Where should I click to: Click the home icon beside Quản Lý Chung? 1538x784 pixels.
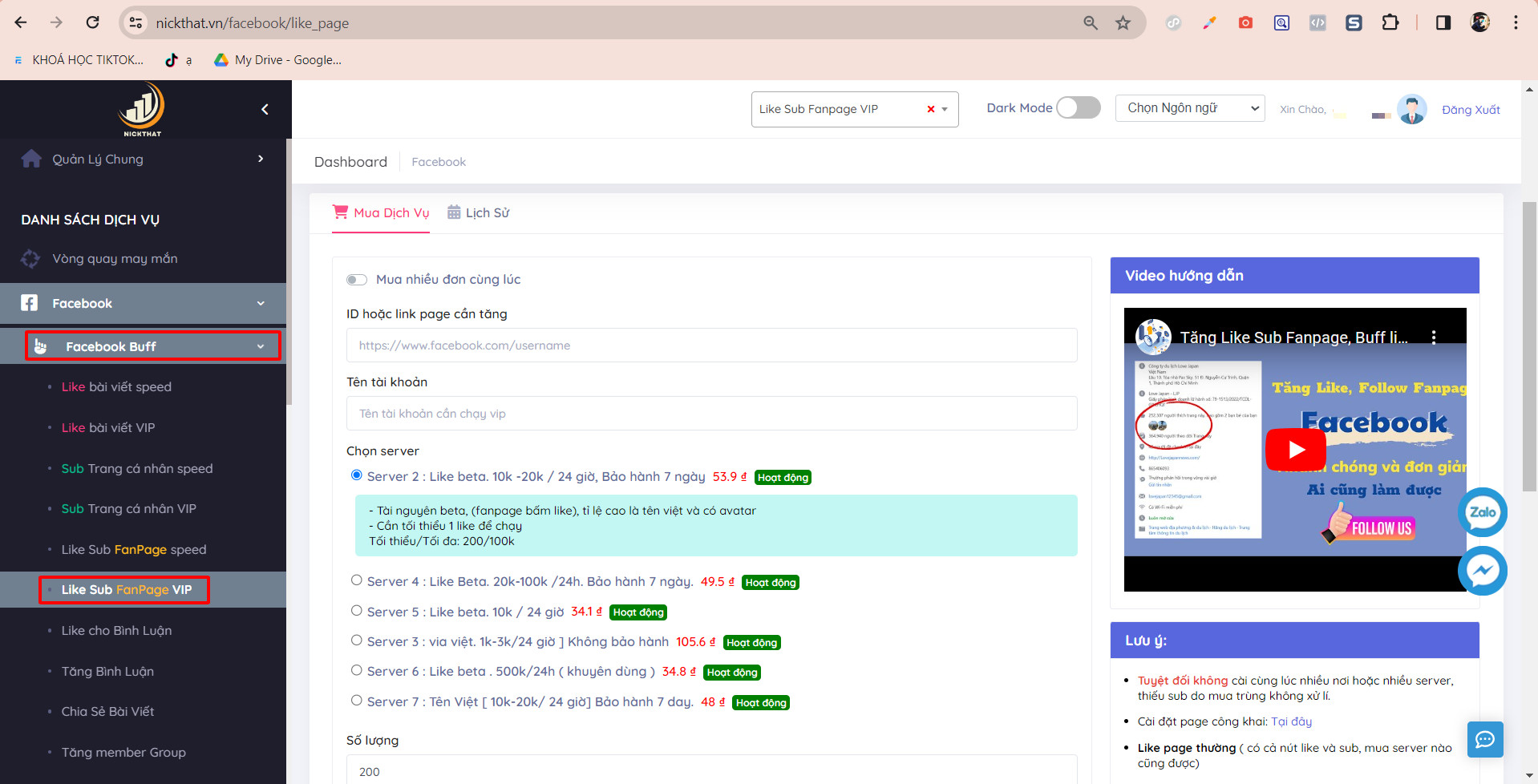pos(31,159)
